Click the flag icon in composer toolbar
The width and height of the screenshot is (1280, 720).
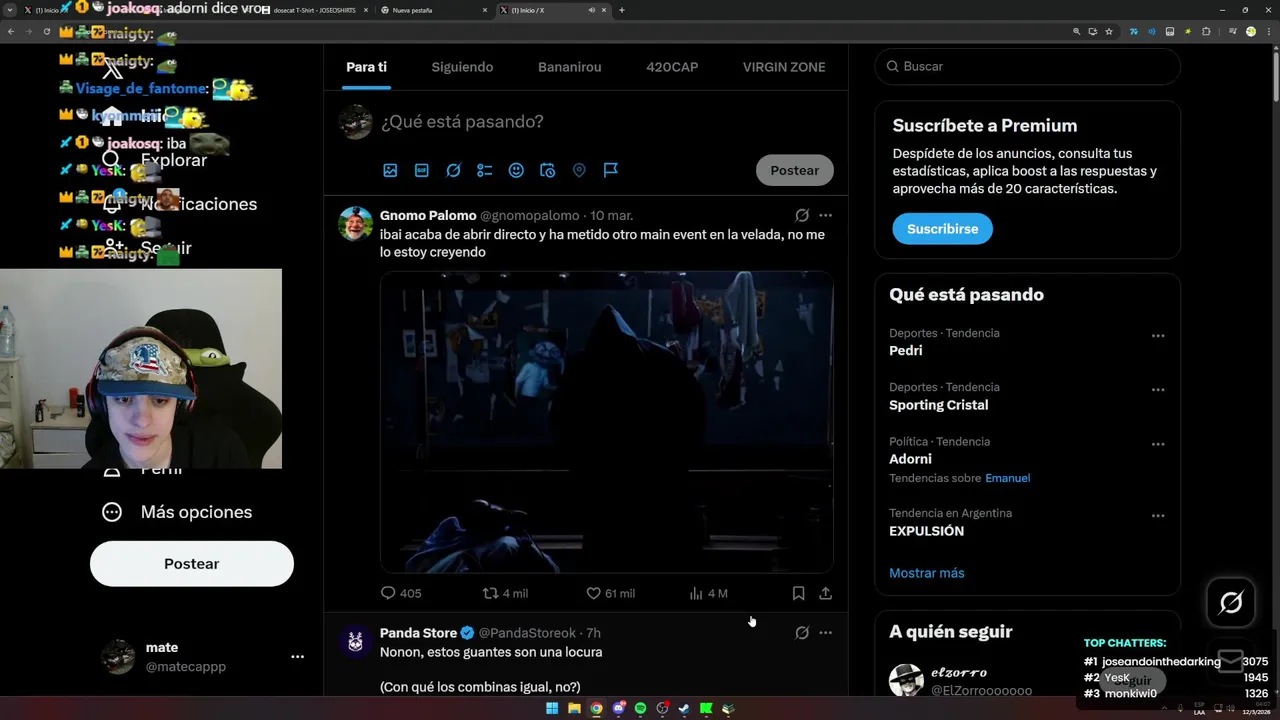pos(610,170)
